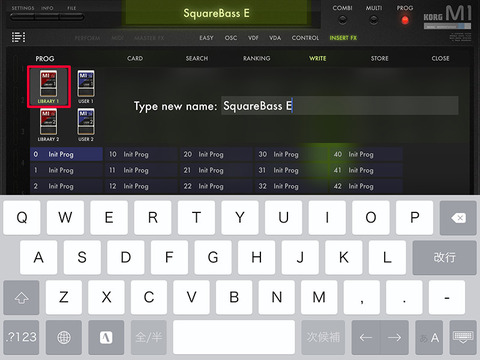Toggle full/half width key
The width and height of the screenshot is (480, 360).
(149, 337)
